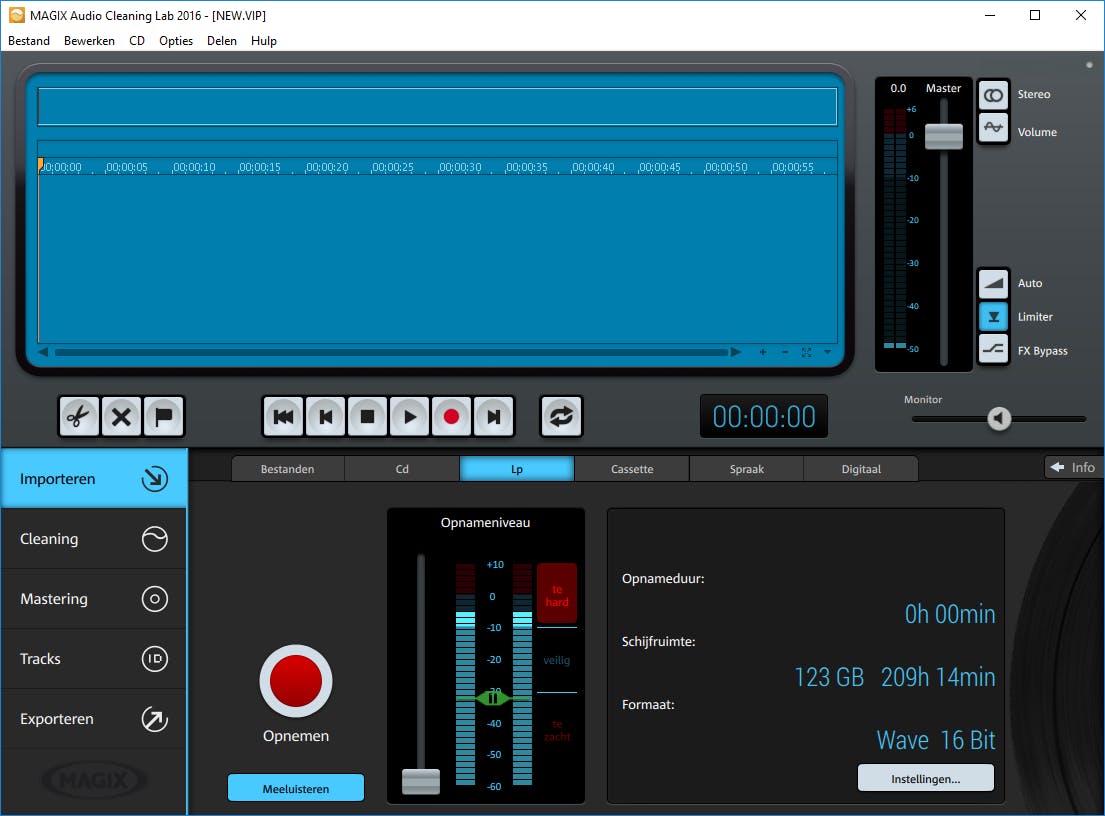The height and width of the screenshot is (816, 1105).
Task: Click the transport record button
Action: [x=452, y=417]
